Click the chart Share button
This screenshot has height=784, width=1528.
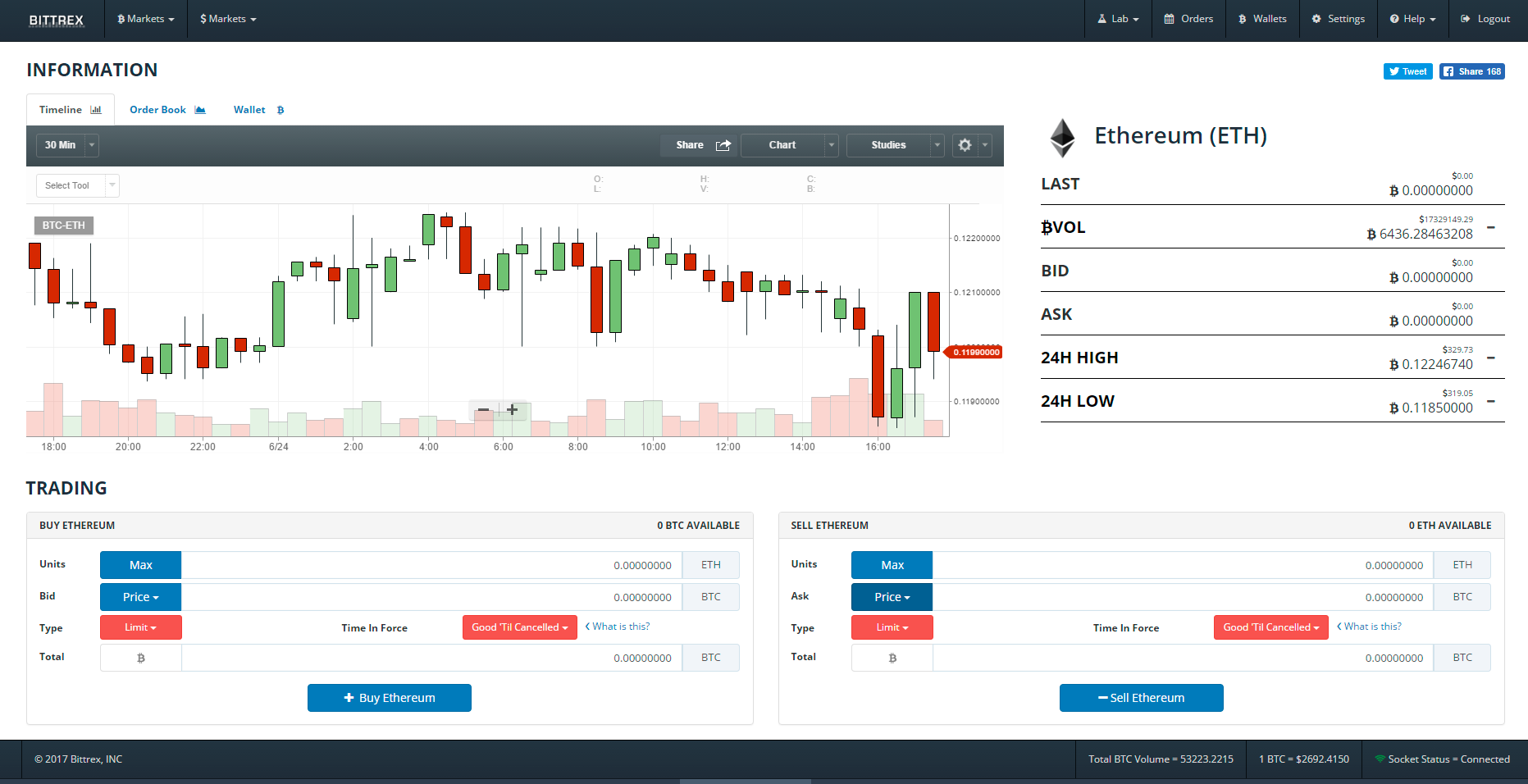(x=699, y=145)
